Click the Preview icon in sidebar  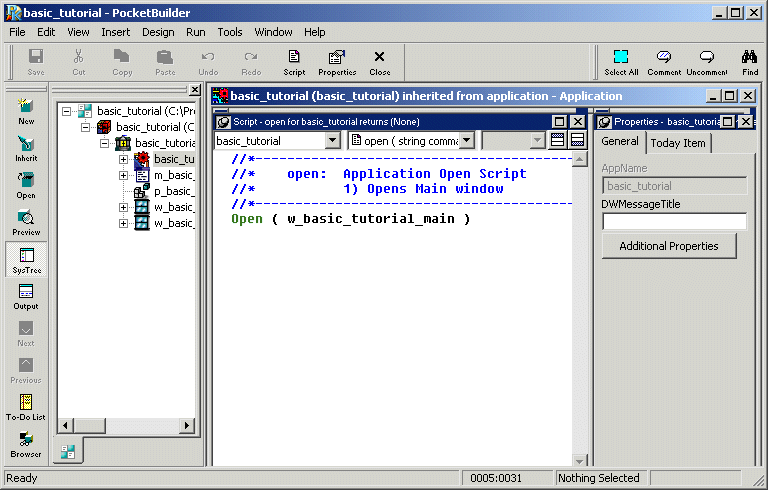tap(26, 222)
